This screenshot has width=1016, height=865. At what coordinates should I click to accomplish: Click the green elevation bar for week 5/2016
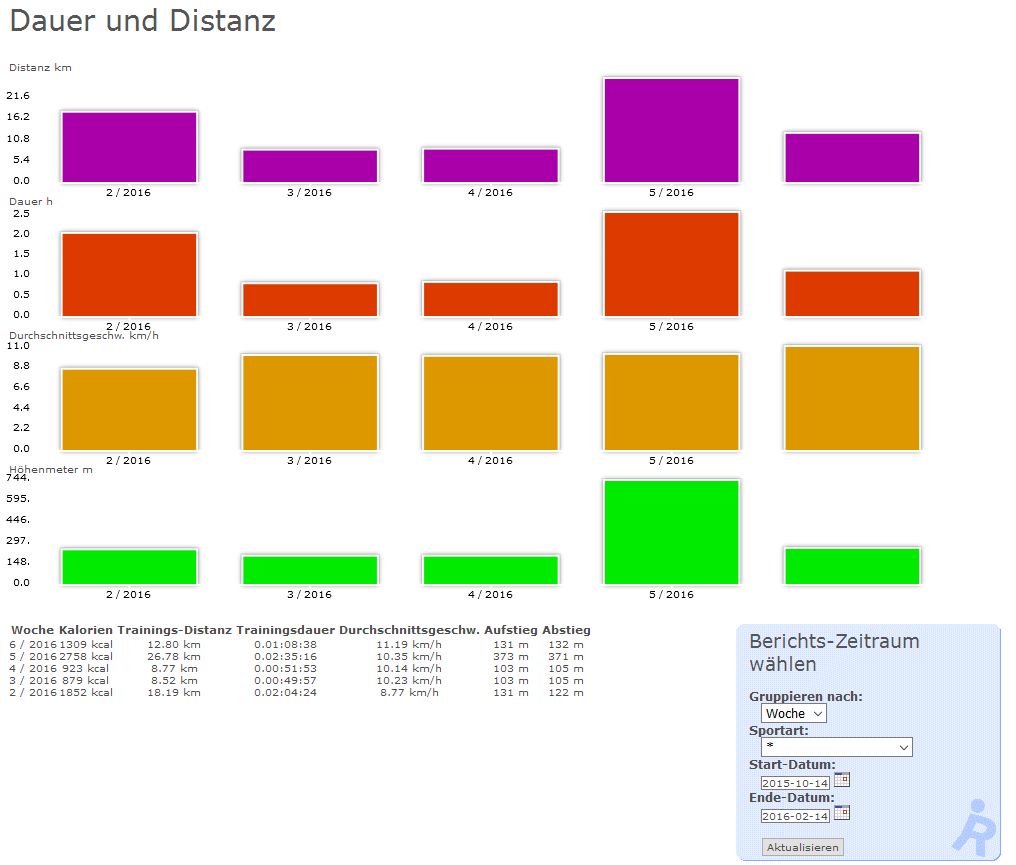pyautogui.click(x=671, y=531)
